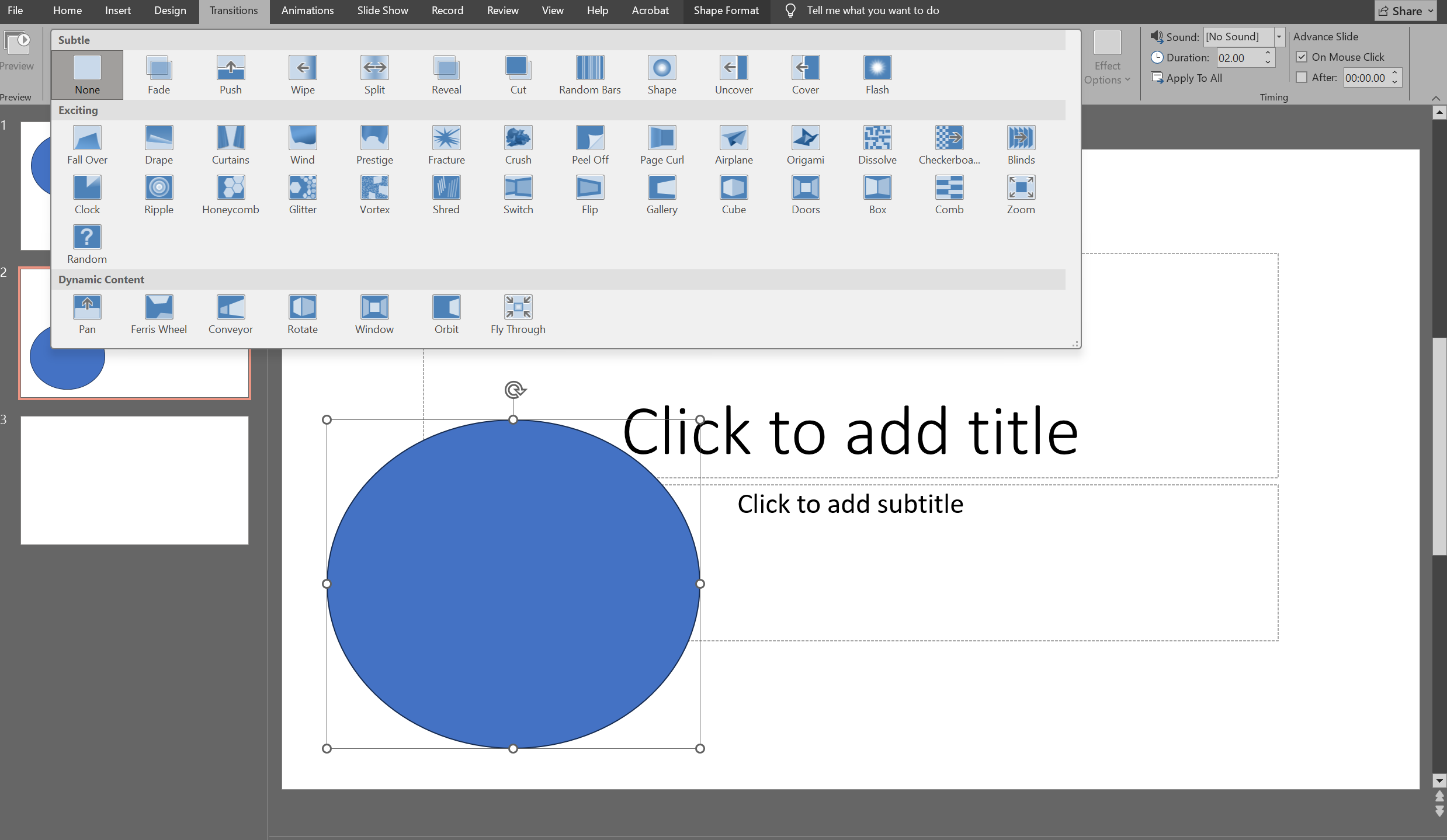The image size is (1447, 840).
Task: Uncheck On Mouse Click option
Action: [1302, 57]
